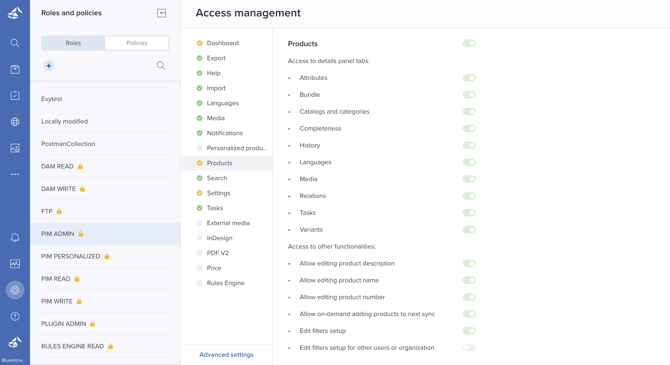Click the magnifier search icon above roles list
This screenshot has height=365, width=670.
point(161,65)
